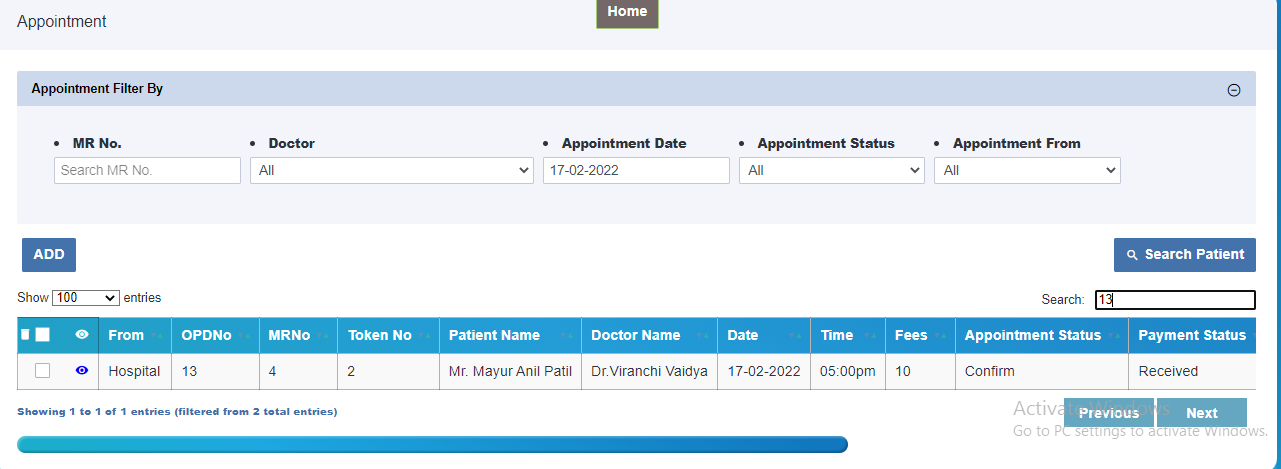Sort by the OPDNo column
This screenshot has width=1281, height=469.
215,335
